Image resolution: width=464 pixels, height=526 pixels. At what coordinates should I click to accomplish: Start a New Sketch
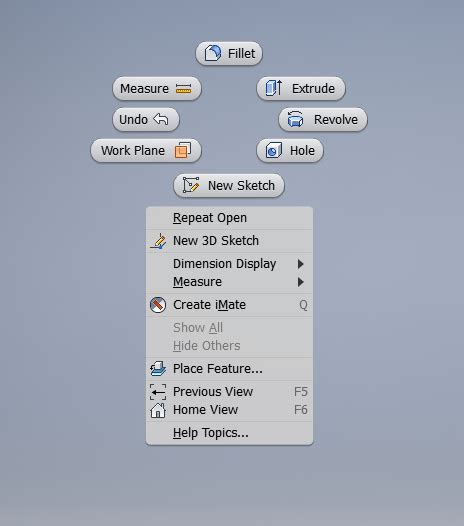229,186
